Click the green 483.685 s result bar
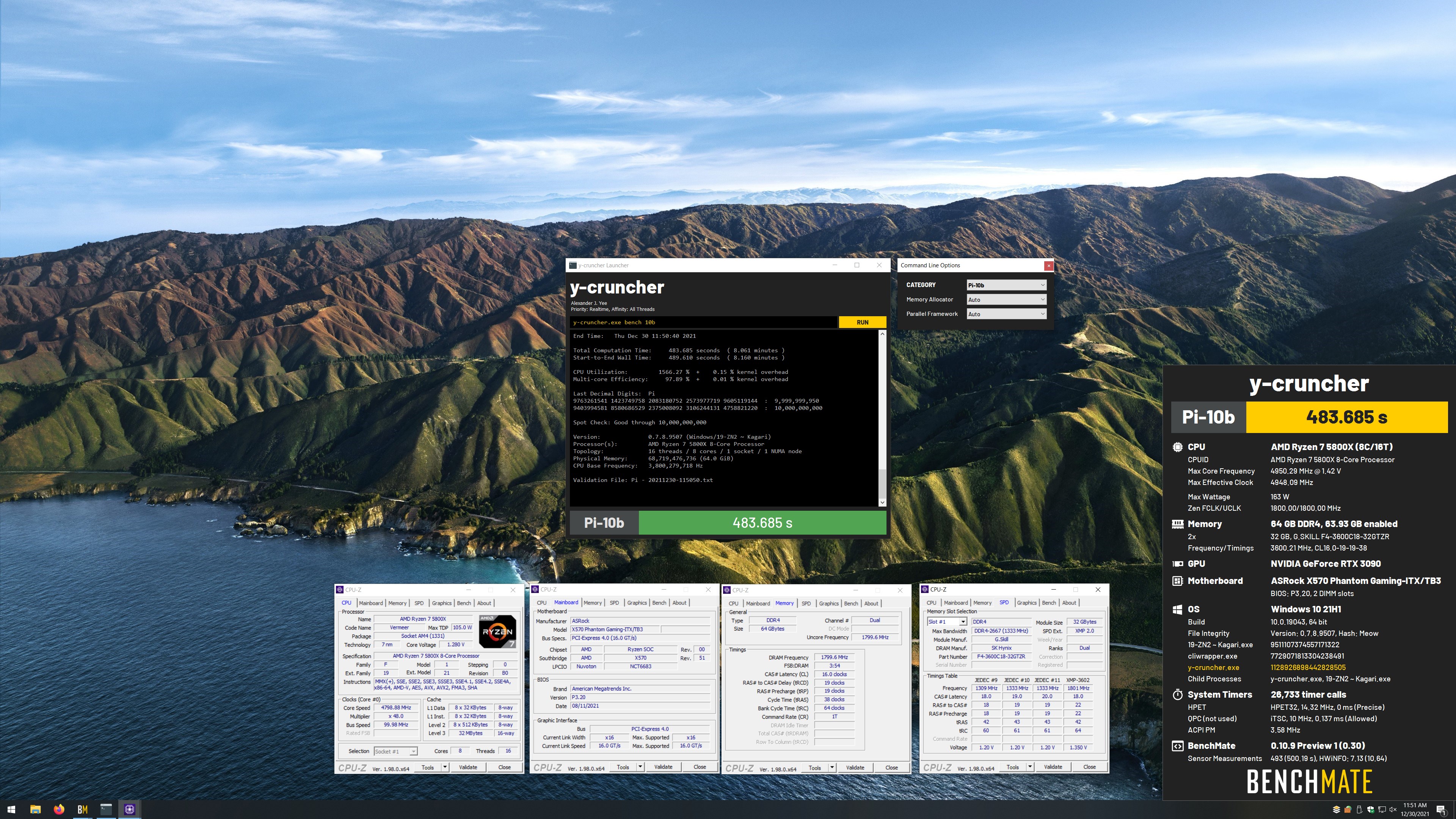 (x=763, y=523)
